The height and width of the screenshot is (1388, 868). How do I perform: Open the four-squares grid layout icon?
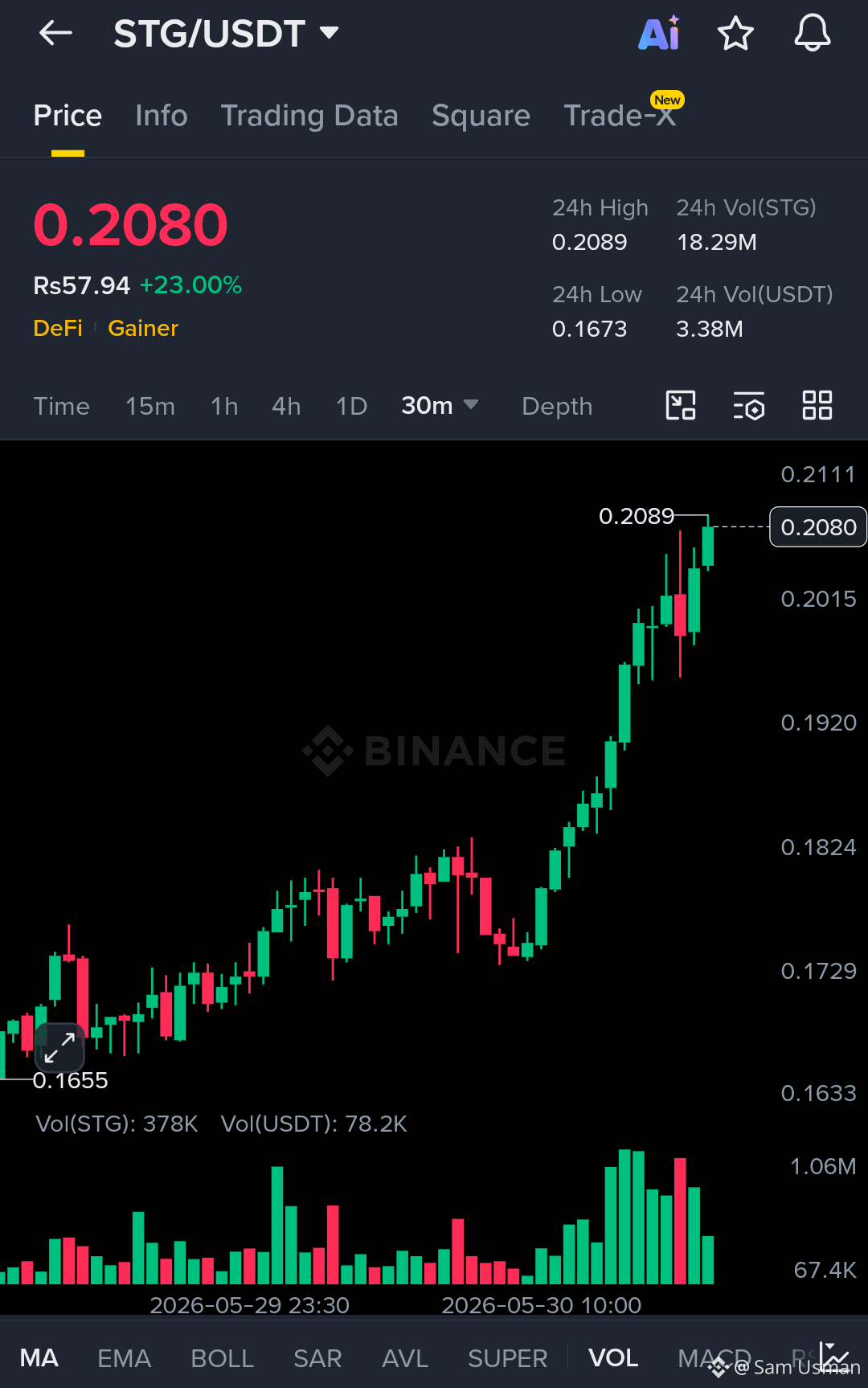[817, 406]
